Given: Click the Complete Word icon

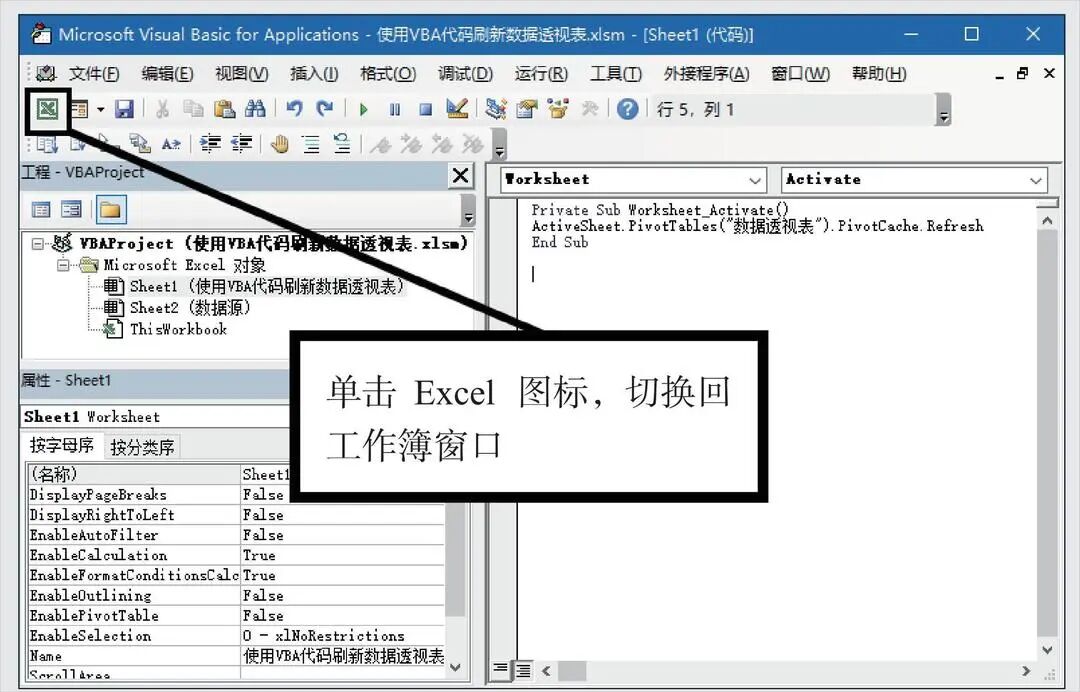Looking at the screenshot, I should point(171,144).
